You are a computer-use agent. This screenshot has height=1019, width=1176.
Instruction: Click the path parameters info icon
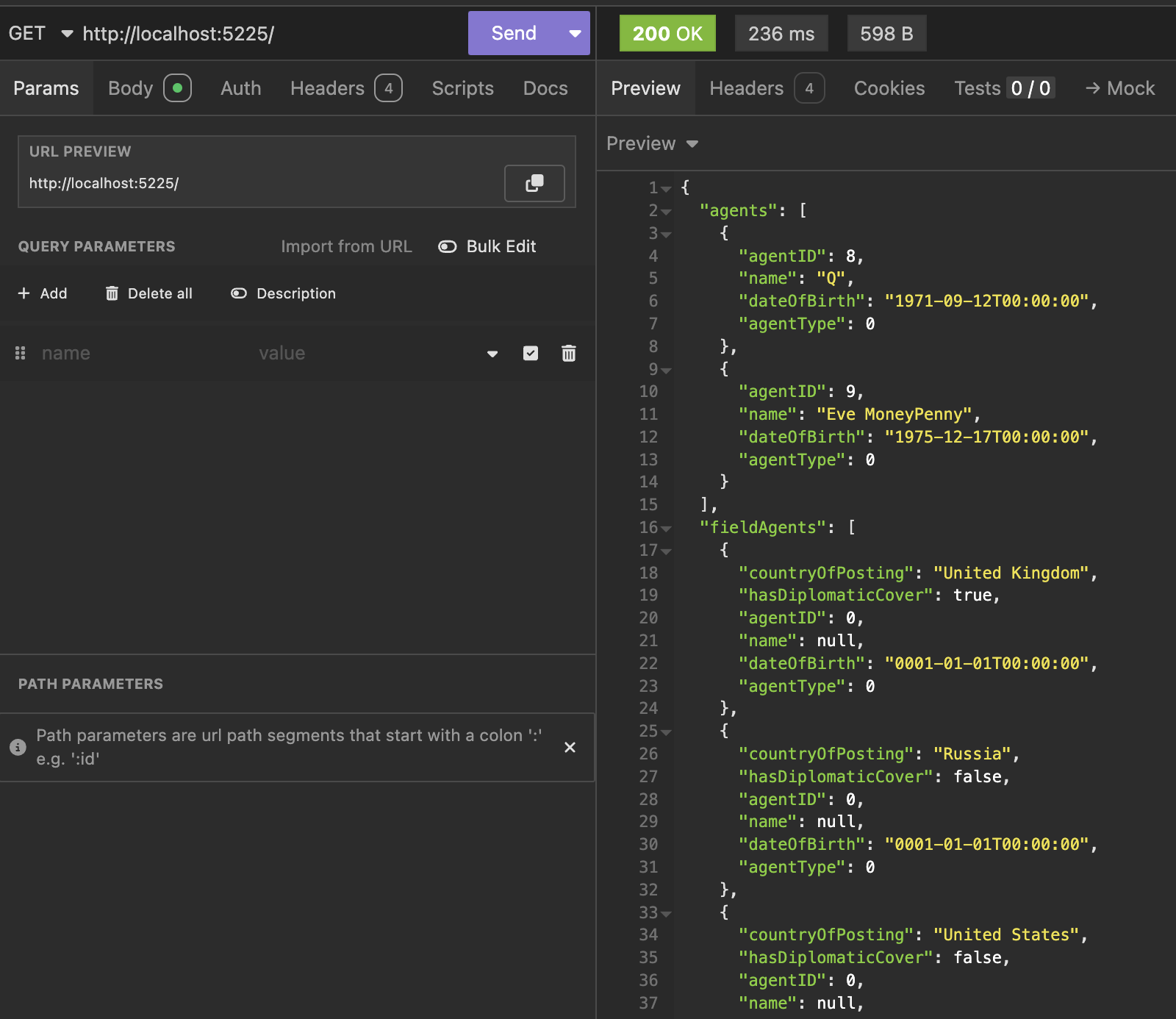point(18,747)
